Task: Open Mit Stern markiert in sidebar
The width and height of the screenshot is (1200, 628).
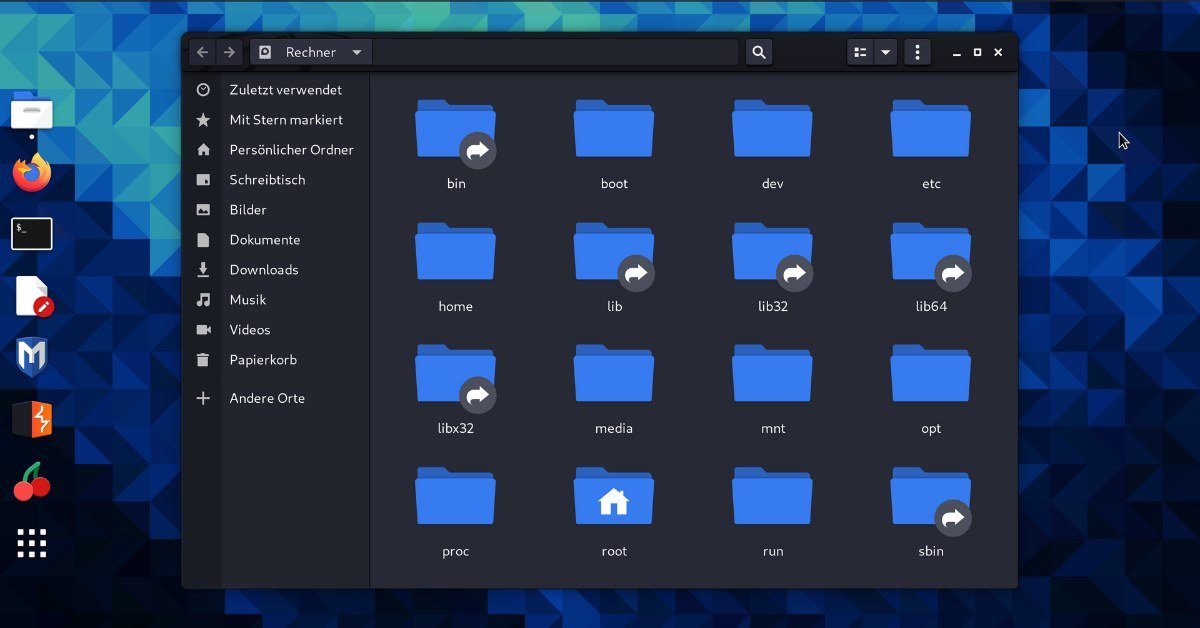Action: (286, 120)
